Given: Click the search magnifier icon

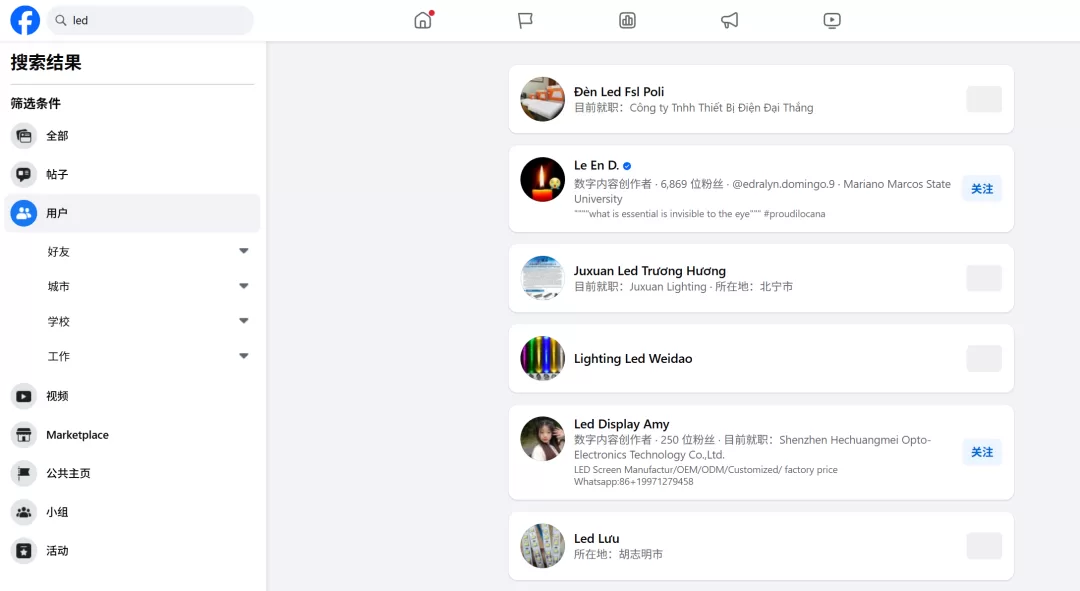Looking at the screenshot, I should click(x=61, y=21).
